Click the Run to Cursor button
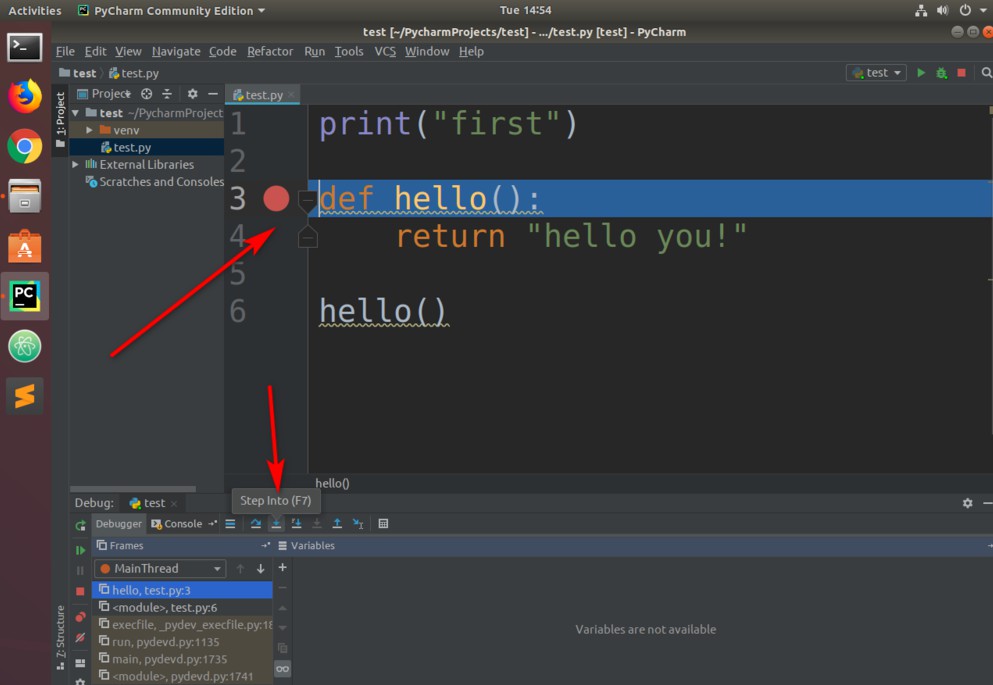Screen dimensions: 993x685 [358, 524]
